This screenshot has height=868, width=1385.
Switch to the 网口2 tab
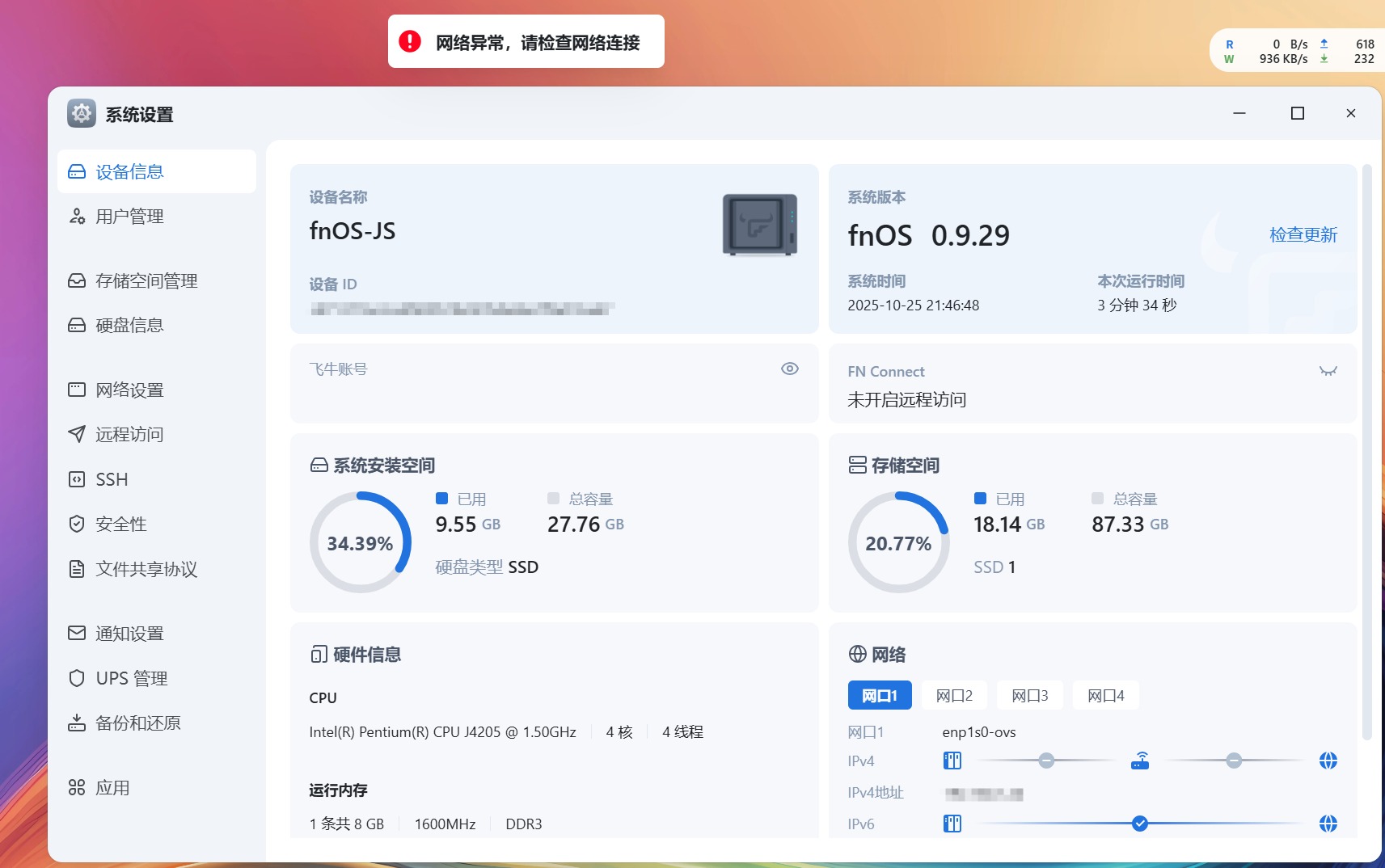(953, 695)
